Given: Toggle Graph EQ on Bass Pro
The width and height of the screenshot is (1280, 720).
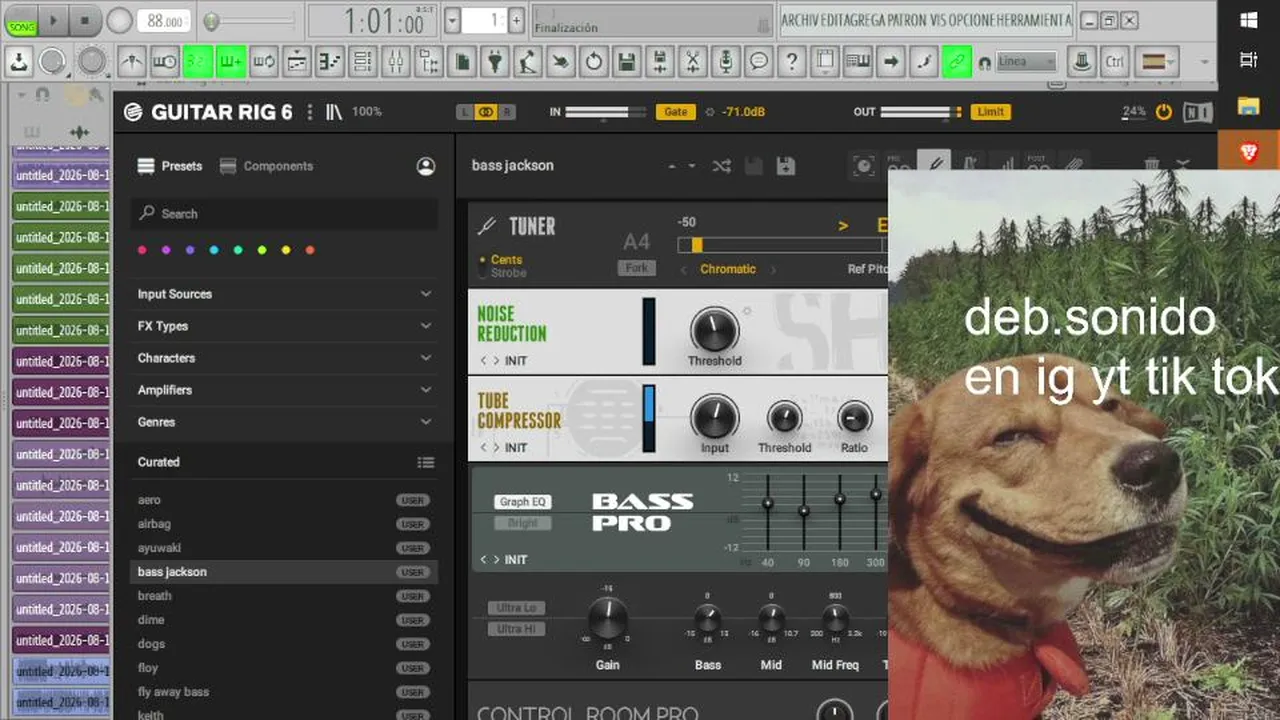Looking at the screenshot, I should [x=522, y=502].
